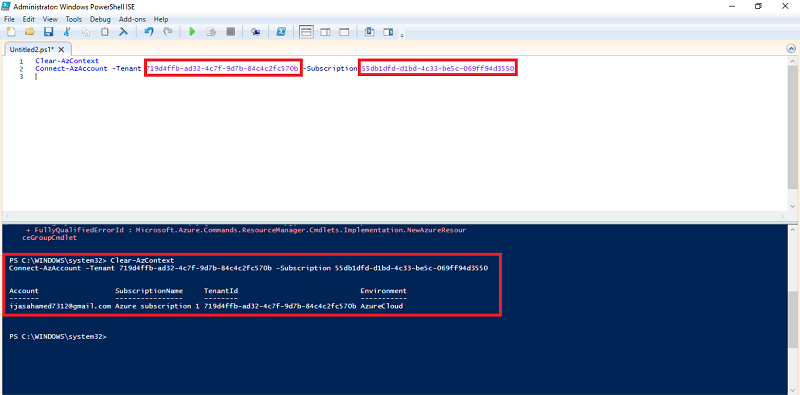Click the Stop Operation square icon
This screenshot has width=800, height=395.
pos(231,32)
